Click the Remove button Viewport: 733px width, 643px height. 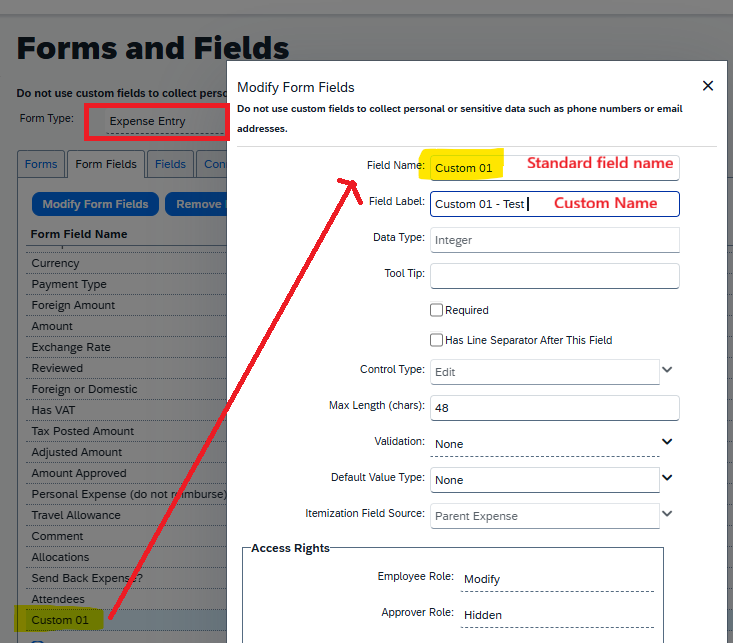tap(196, 204)
